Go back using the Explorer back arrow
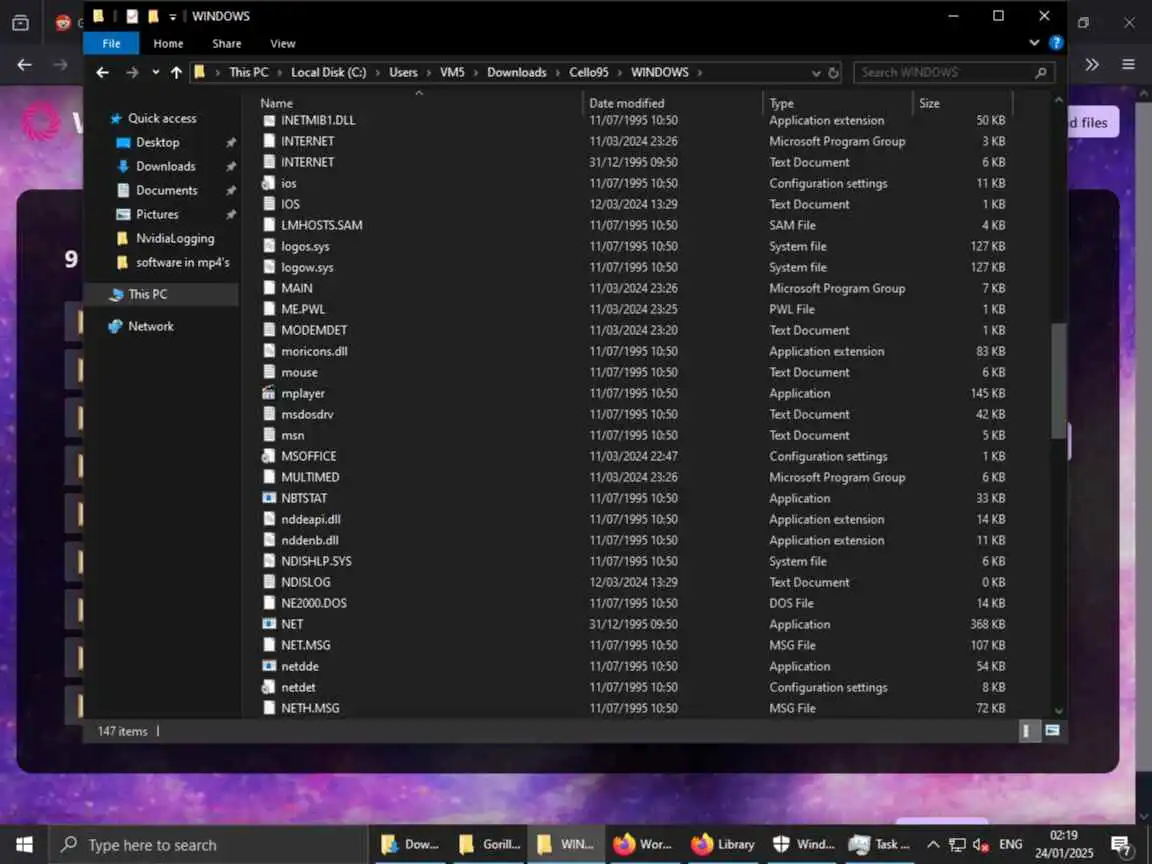 click(x=103, y=72)
